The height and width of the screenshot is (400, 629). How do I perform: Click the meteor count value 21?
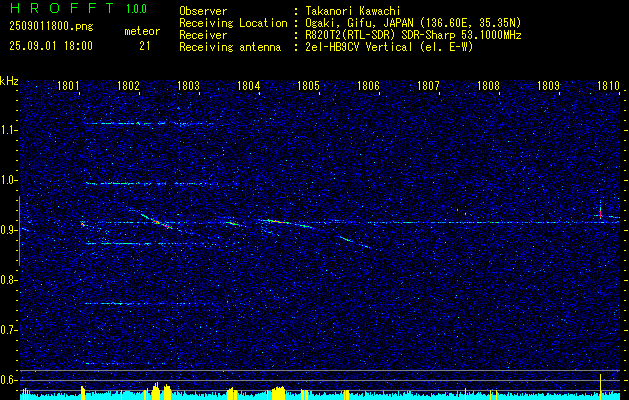pyautogui.click(x=145, y=46)
